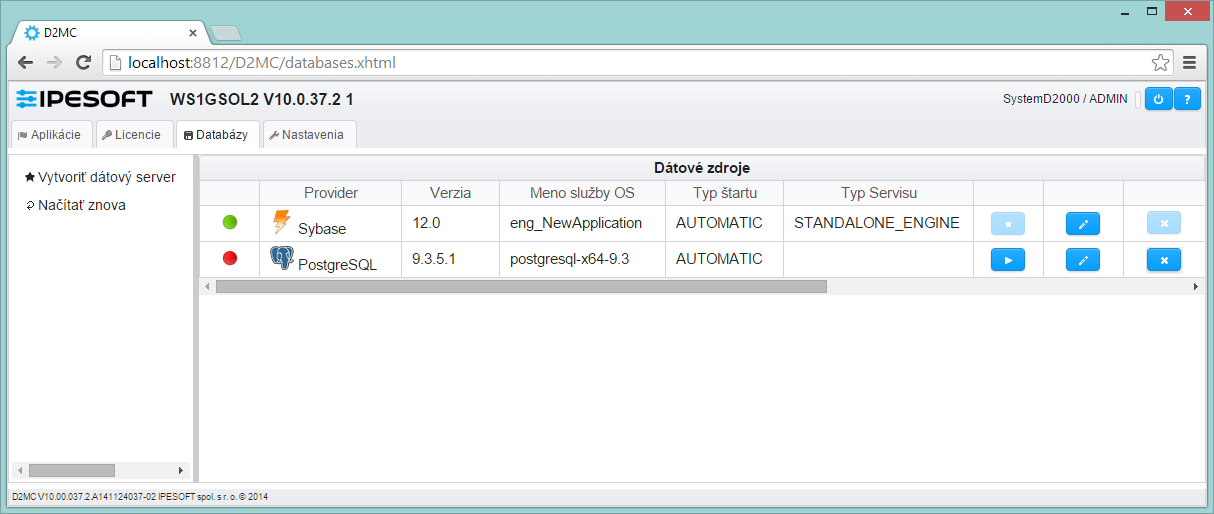Click the PostgreSQL elephant icon

(x=282, y=259)
